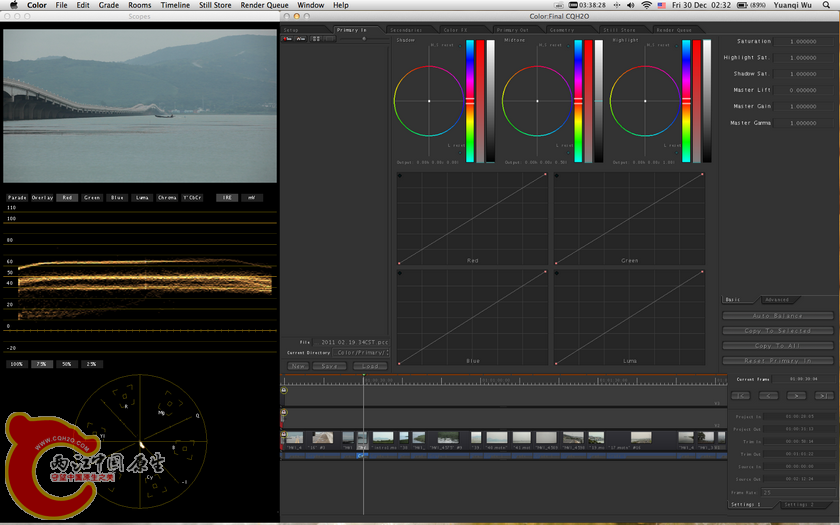
Task: Click the Copy To Selected button
Action: (777, 331)
